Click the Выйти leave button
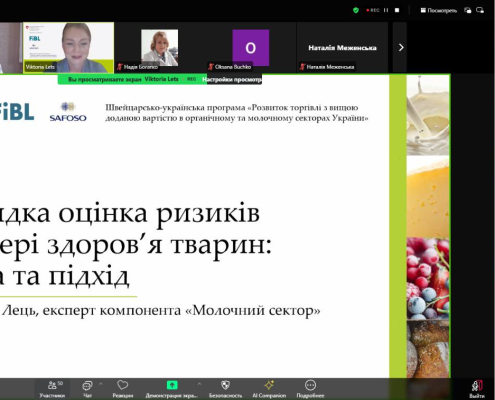Screen dimensions: 495x400 coord(477,389)
